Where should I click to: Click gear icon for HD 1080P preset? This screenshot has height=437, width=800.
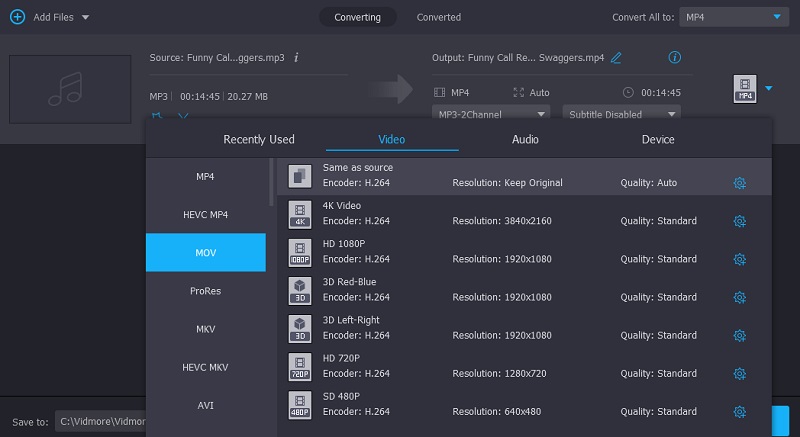coord(740,259)
